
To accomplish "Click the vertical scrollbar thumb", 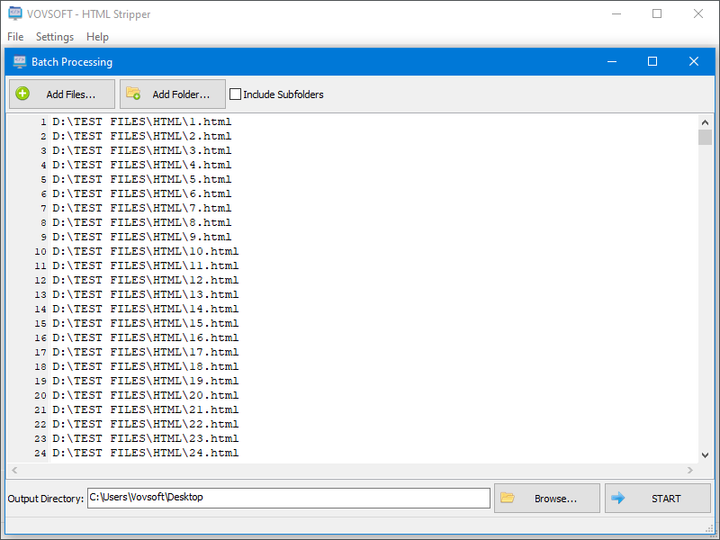I will 705,137.
